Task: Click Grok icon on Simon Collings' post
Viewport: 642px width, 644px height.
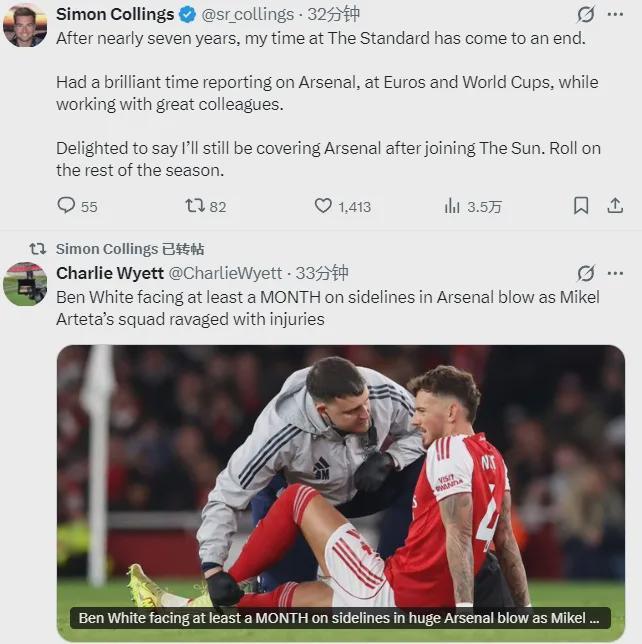Action: pyautogui.click(x=586, y=15)
